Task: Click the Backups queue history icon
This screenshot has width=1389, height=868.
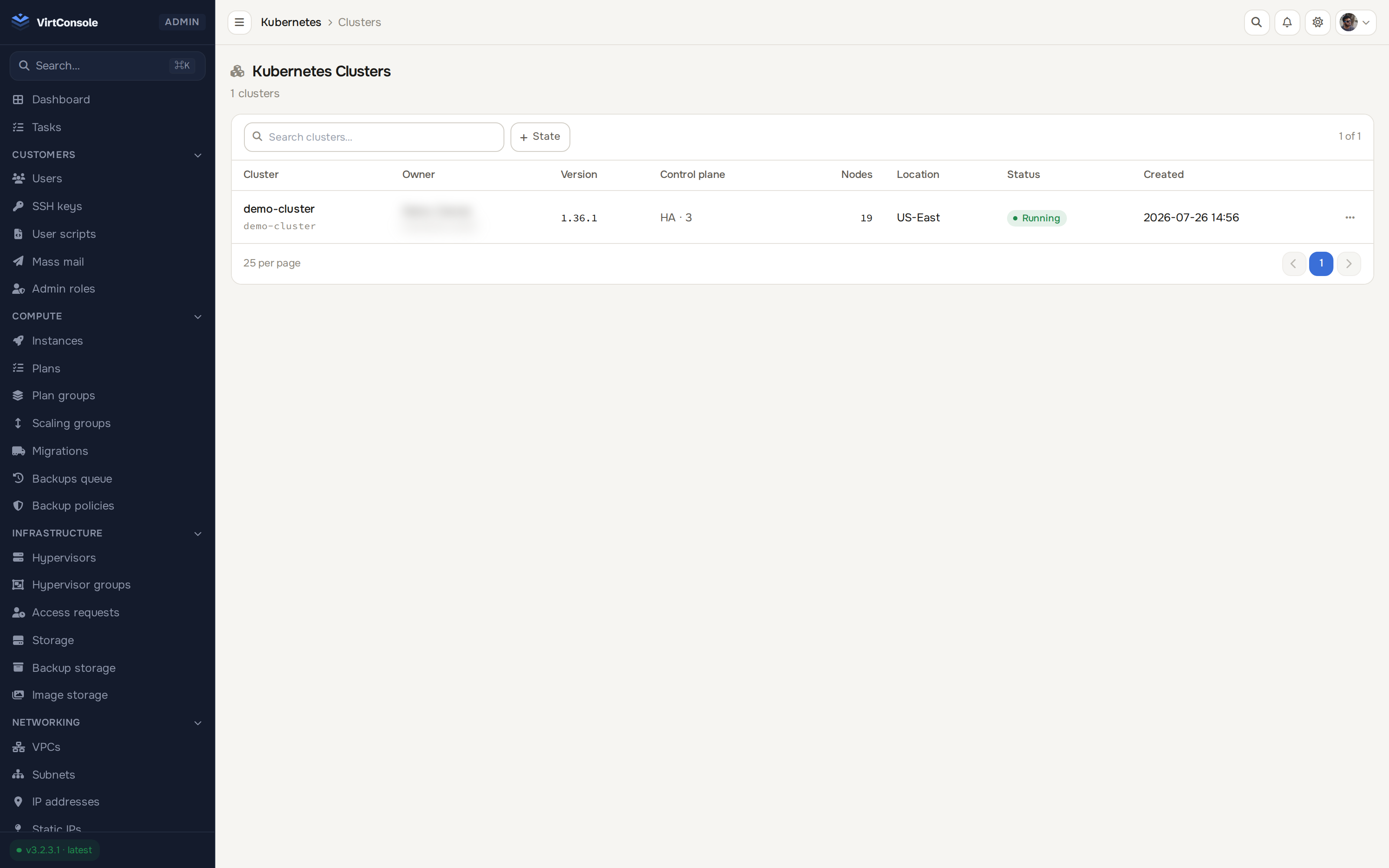Action: [18, 478]
